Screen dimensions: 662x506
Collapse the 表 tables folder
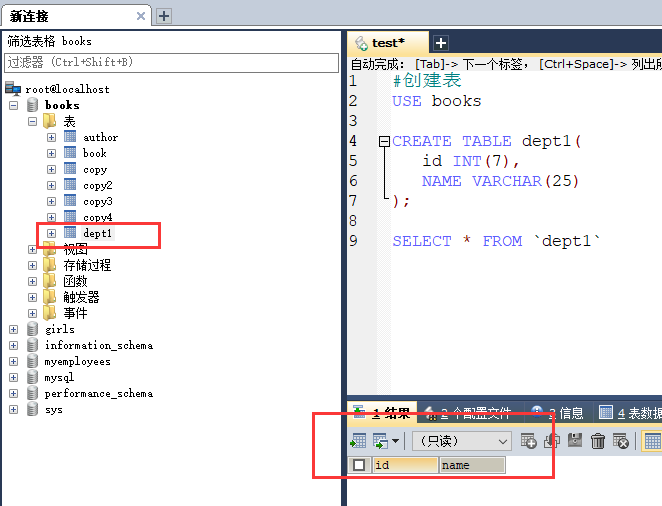(x=33, y=122)
